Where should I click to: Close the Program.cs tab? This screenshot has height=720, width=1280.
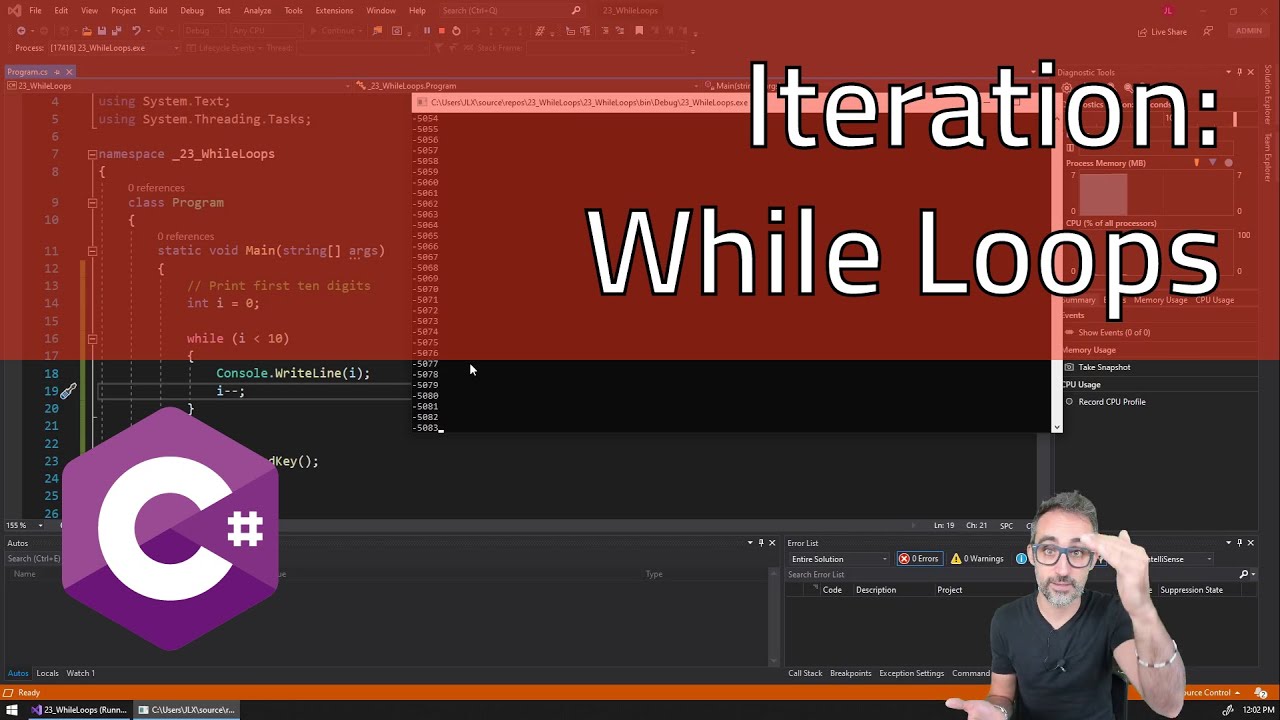[x=69, y=72]
